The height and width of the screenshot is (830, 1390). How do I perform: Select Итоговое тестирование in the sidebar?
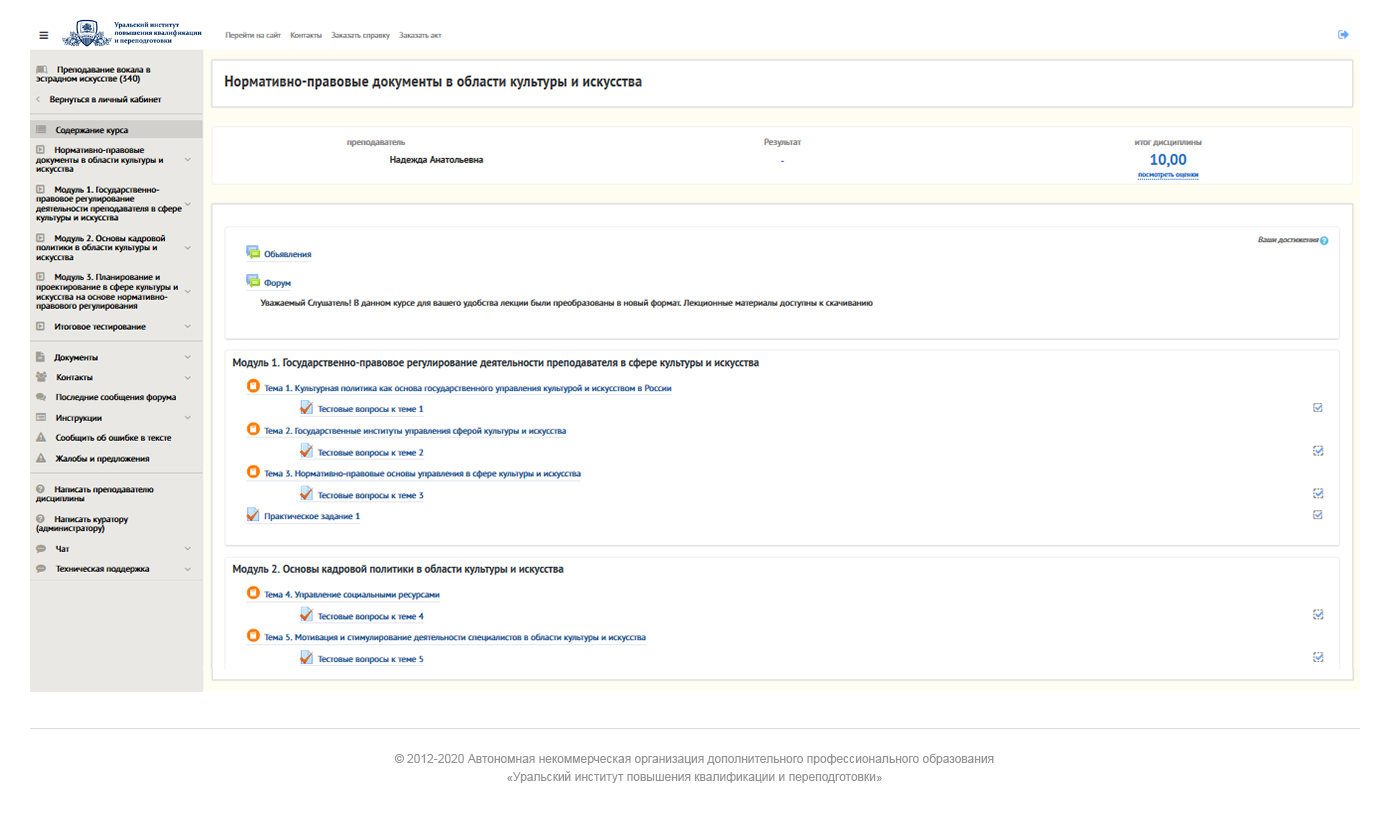[x=99, y=327]
